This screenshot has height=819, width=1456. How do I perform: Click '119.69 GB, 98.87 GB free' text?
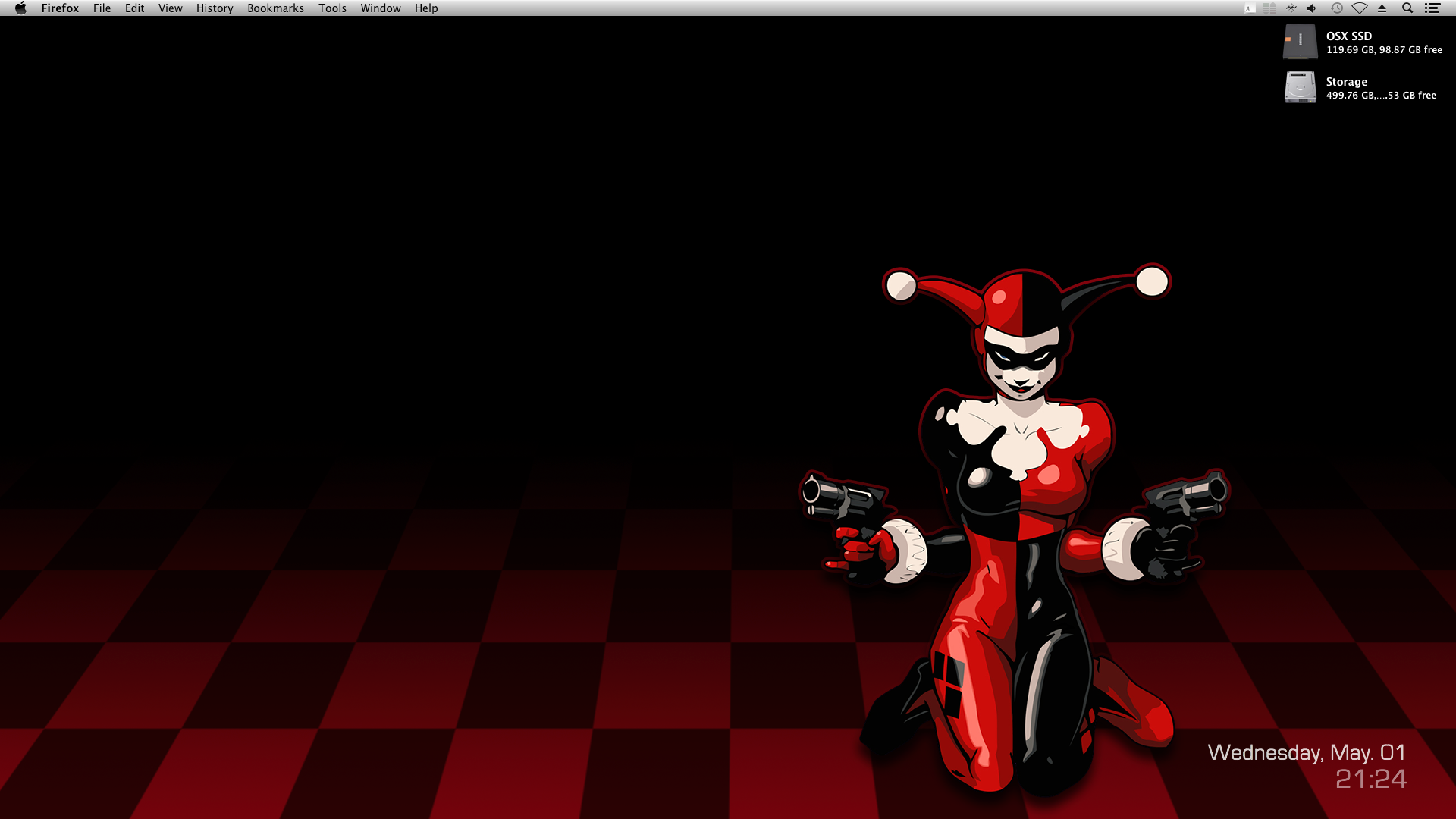(1384, 50)
